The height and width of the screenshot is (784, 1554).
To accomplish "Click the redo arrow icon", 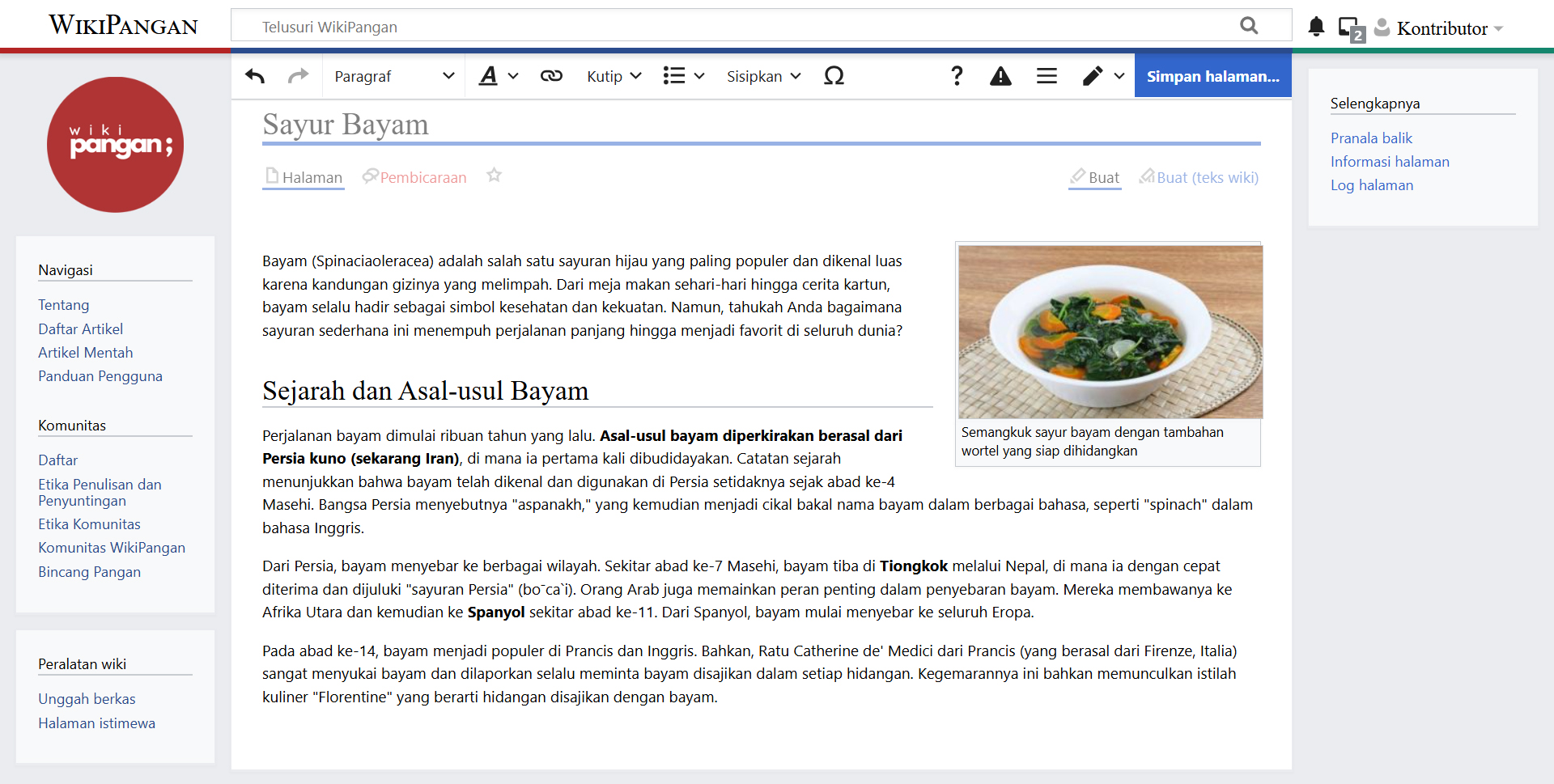I will 298,76.
